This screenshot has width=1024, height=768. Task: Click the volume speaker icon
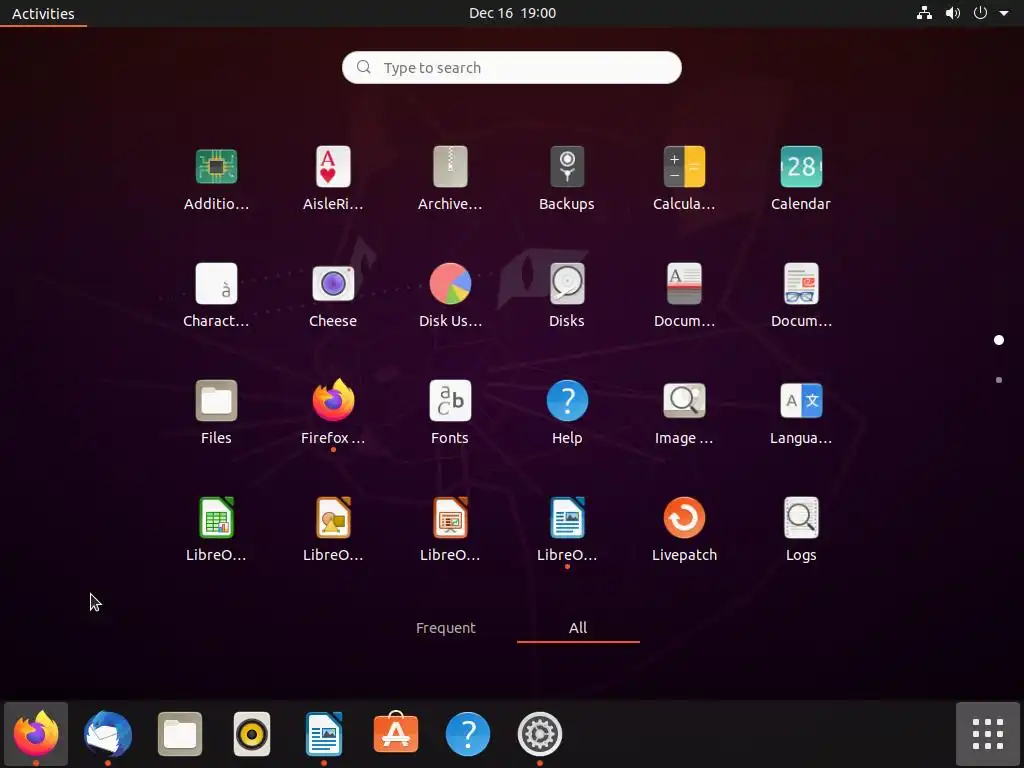coord(953,13)
